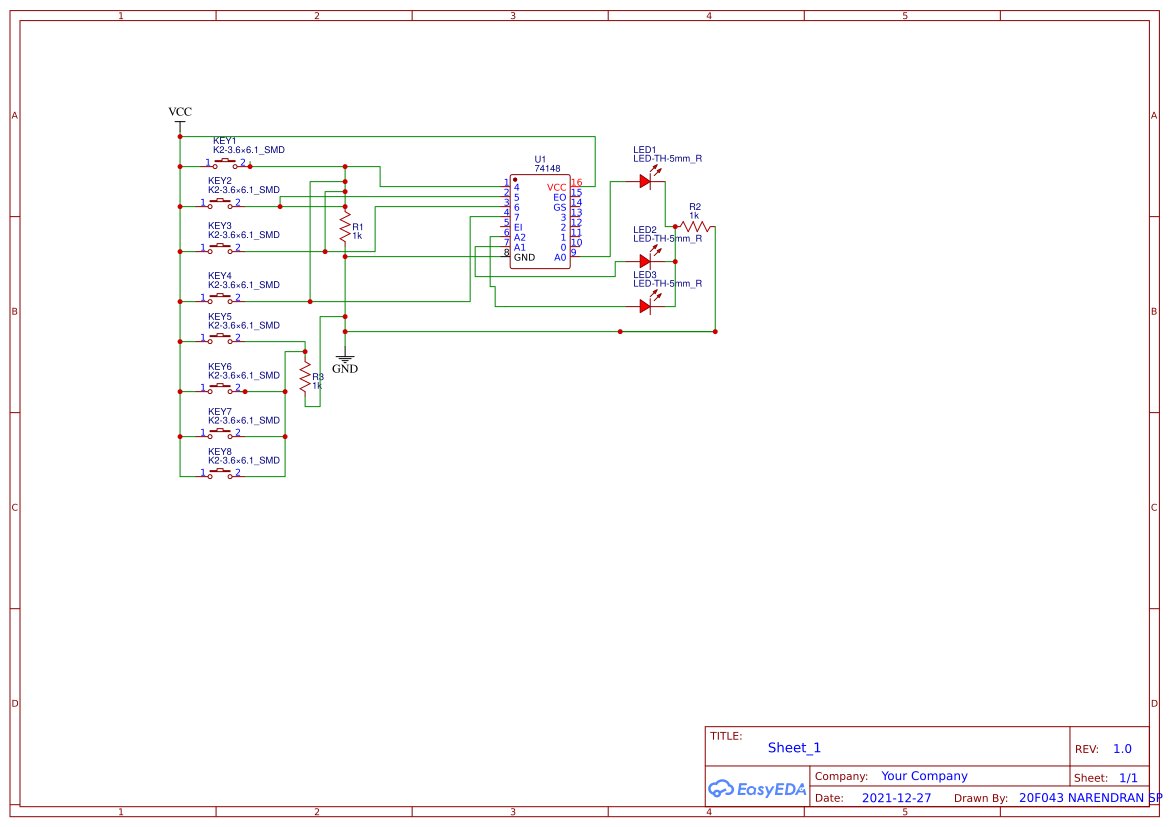The image size is (1175, 827).
Task: Toggle the KEY8 switch symbol
Action: click(220, 473)
